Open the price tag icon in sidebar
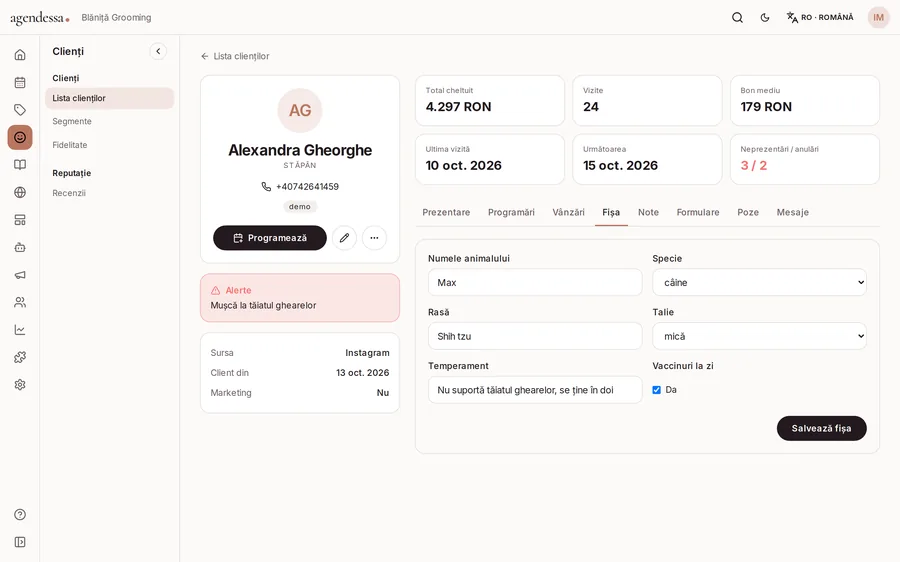This screenshot has height=562, width=900. (x=20, y=110)
